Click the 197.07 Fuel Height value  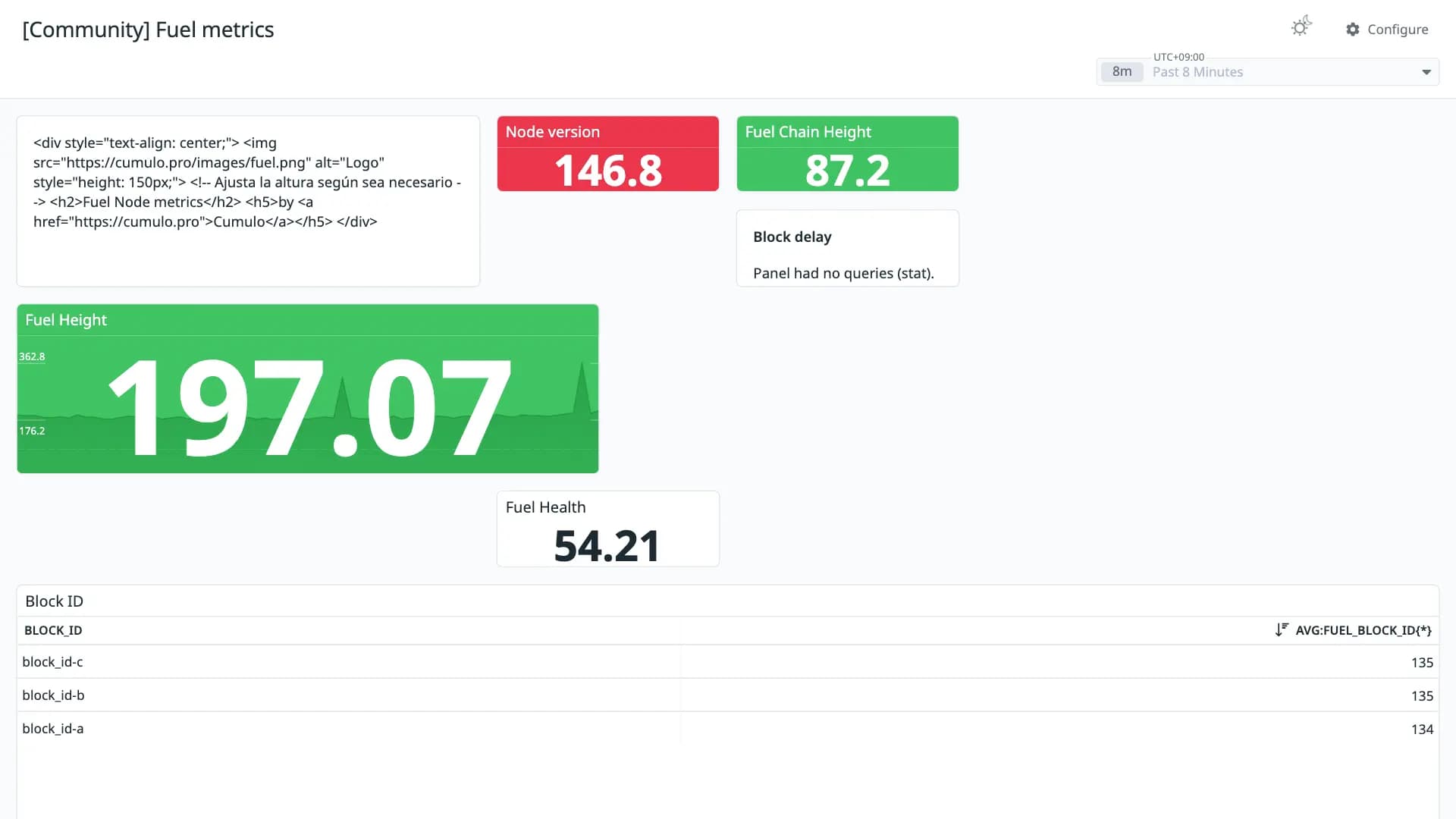(310, 408)
